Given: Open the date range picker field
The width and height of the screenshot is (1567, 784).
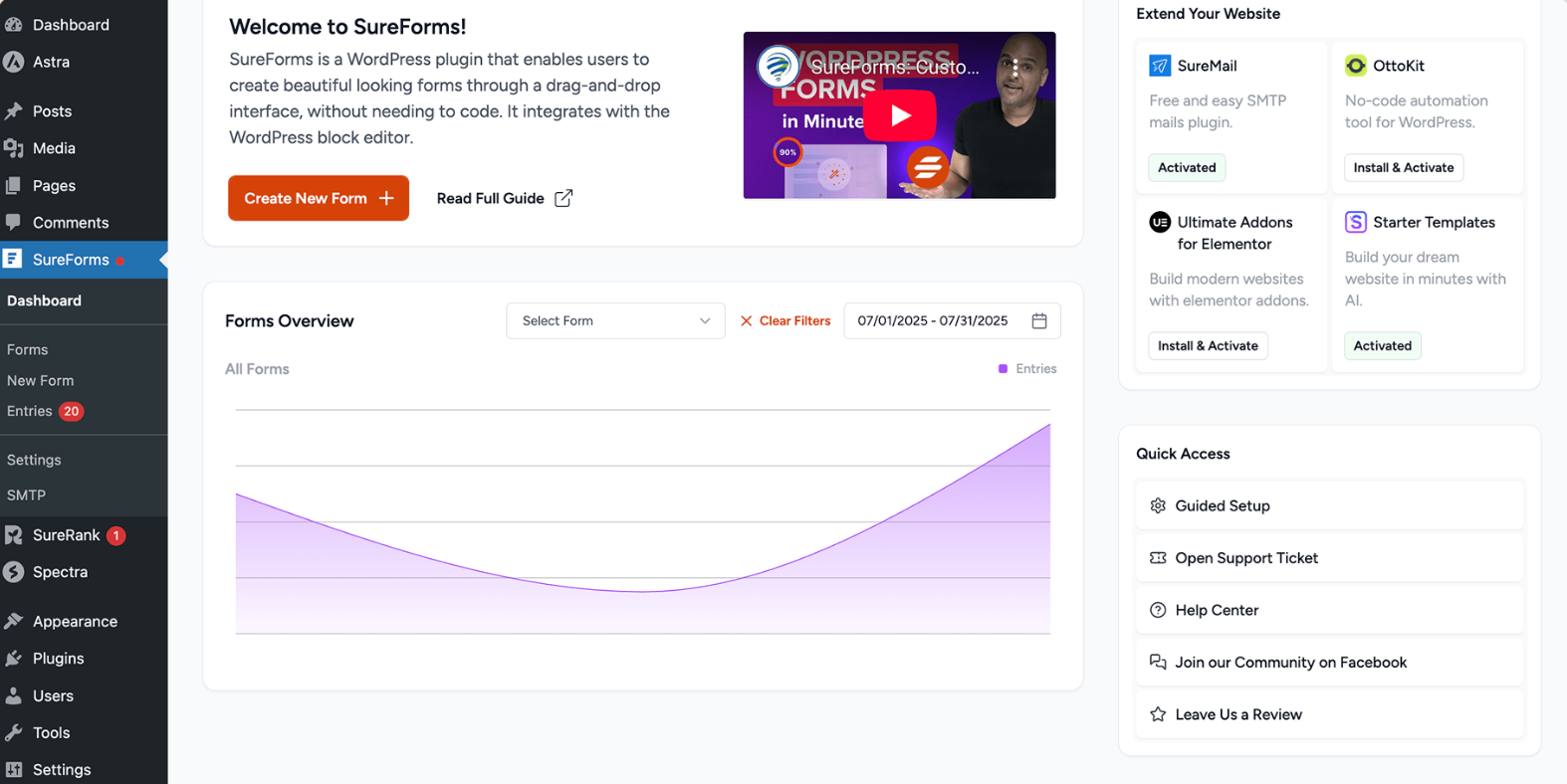Looking at the screenshot, I should (x=933, y=321).
